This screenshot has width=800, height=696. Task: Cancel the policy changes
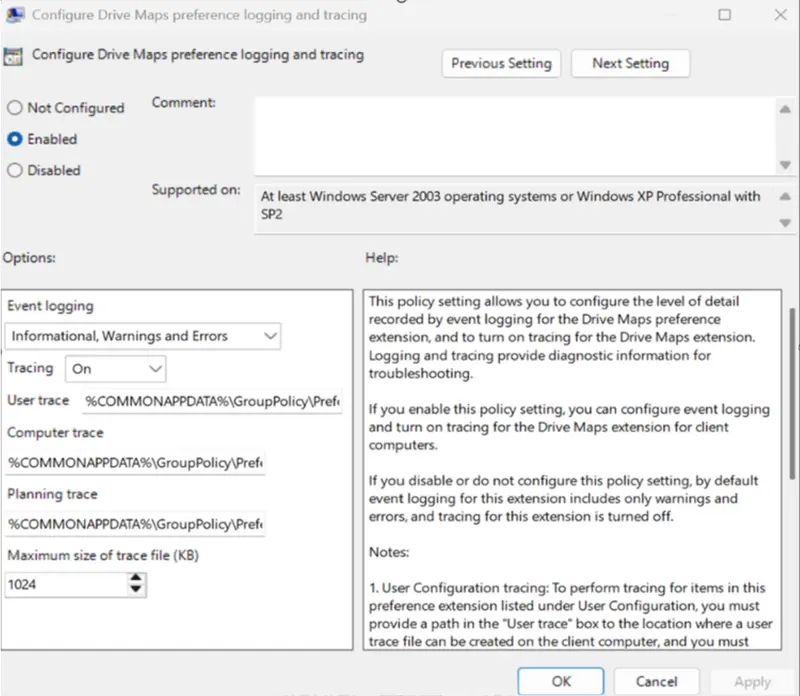656,681
